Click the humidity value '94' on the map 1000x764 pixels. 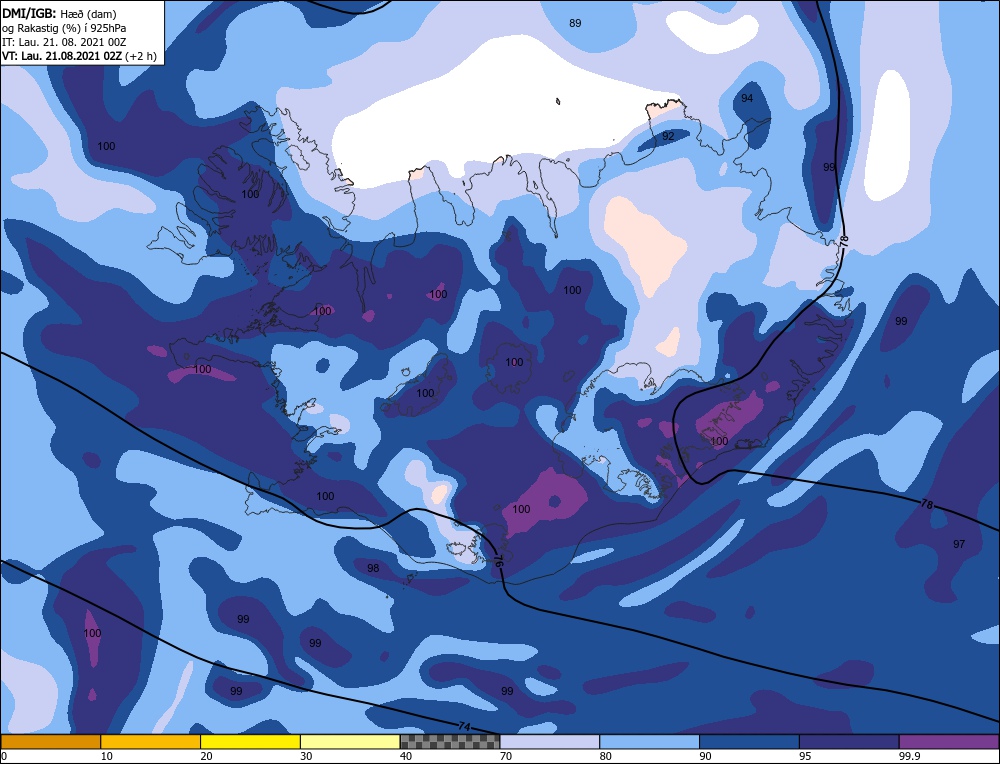pyautogui.click(x=747, y=98)
